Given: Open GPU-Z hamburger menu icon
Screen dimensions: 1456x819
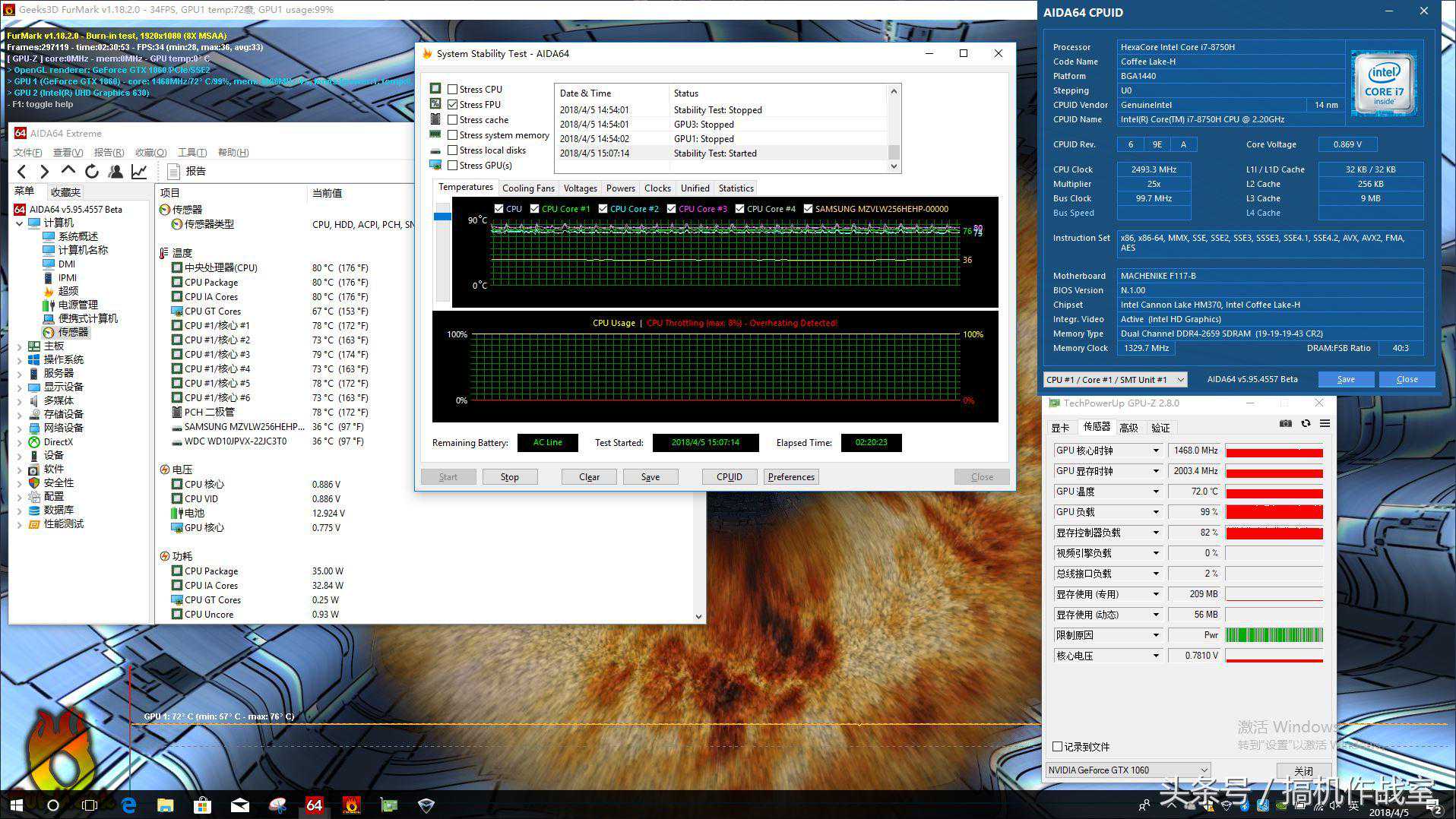Looking at the screenshot, I should pos(1325,424).
